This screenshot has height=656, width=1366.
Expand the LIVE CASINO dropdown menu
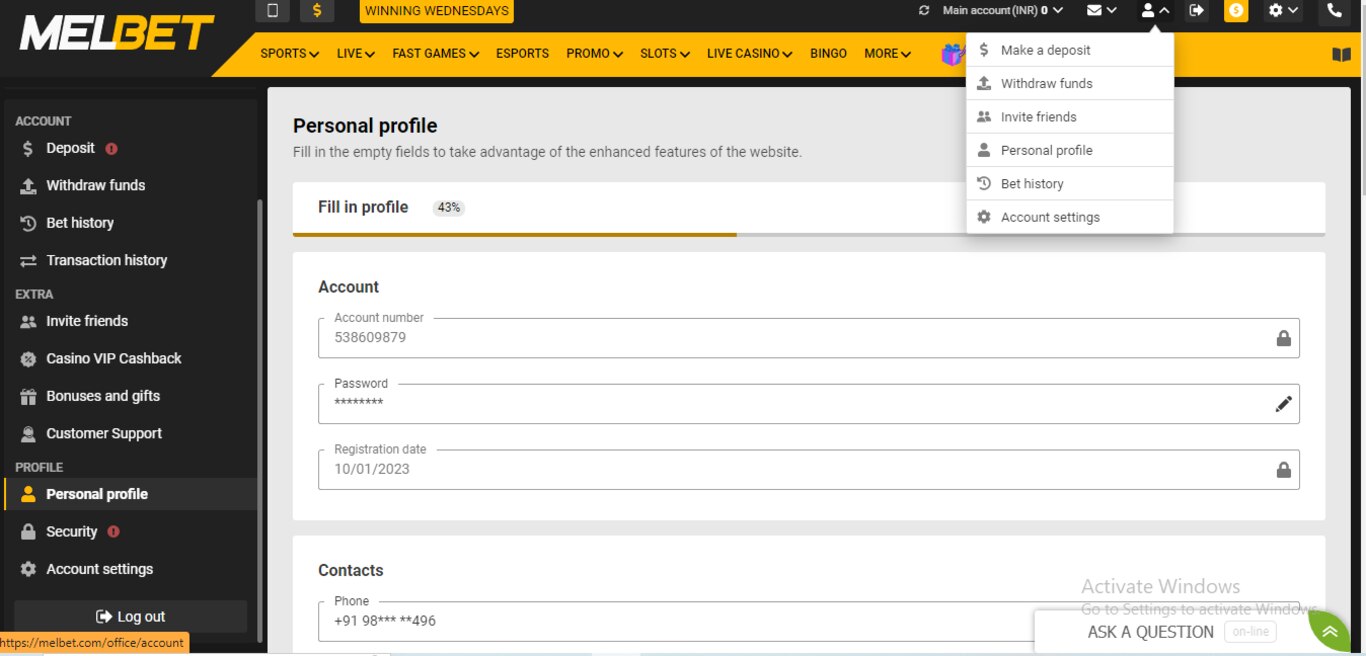(x=749, y=54)
